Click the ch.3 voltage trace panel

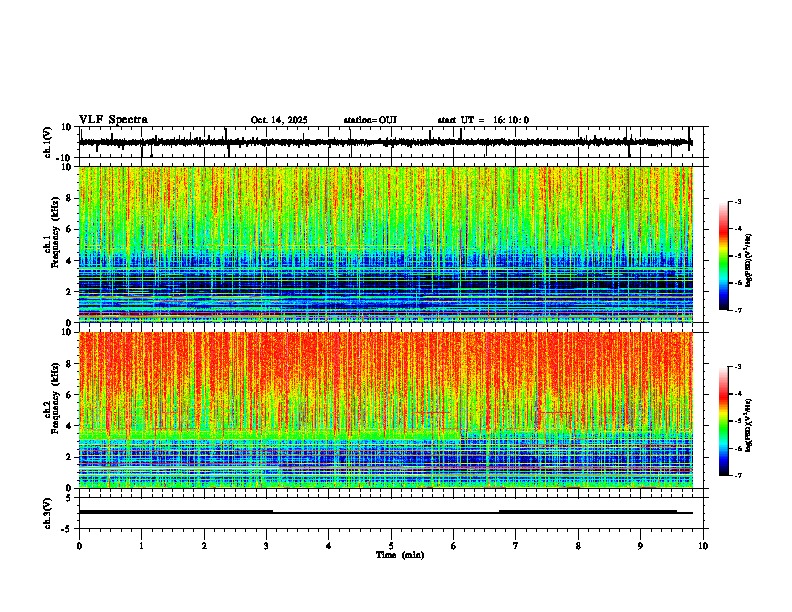click(x=391, y=513)
